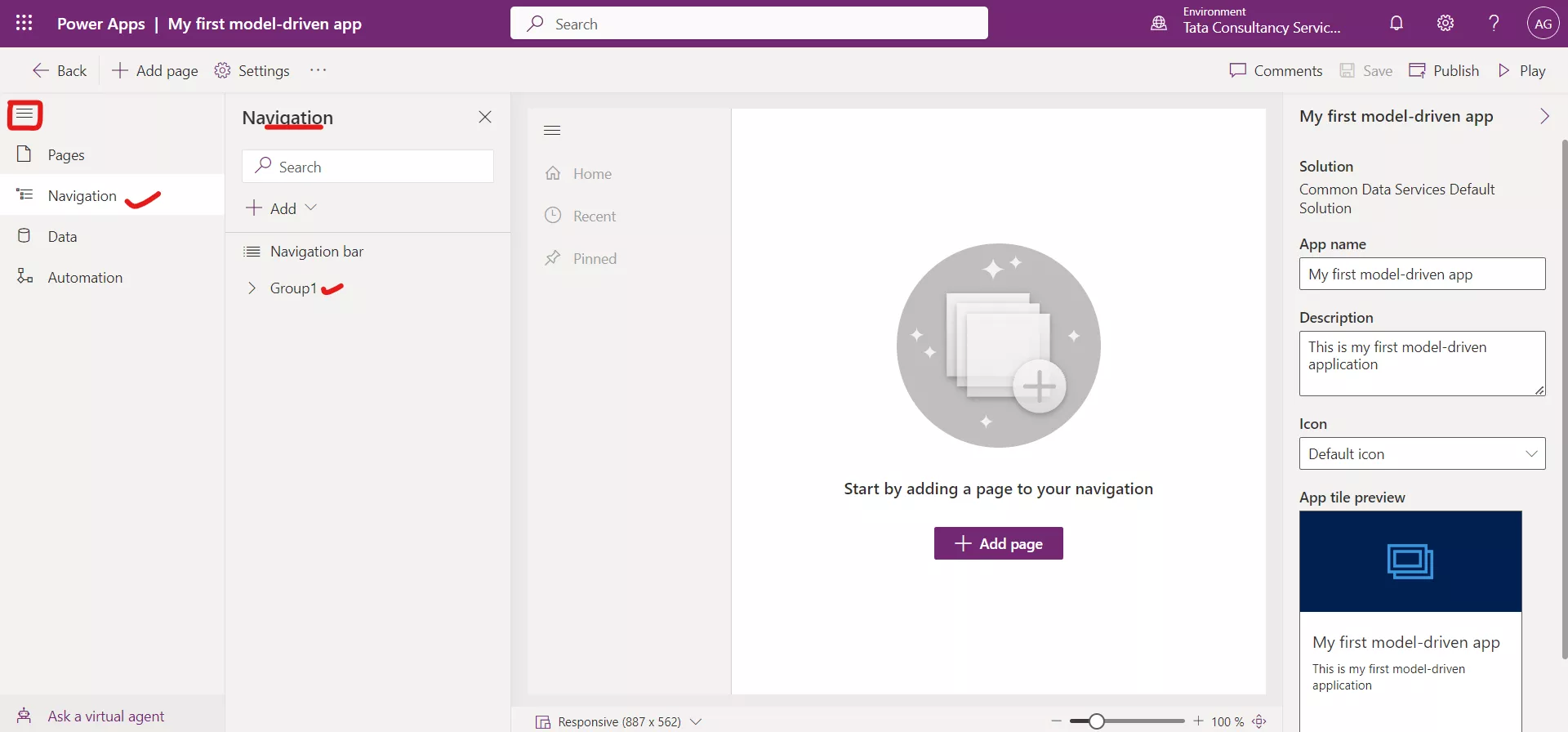Screen dimensions: 1568x732
Task: Publish the app
Action: click(x=1444, y=70)
